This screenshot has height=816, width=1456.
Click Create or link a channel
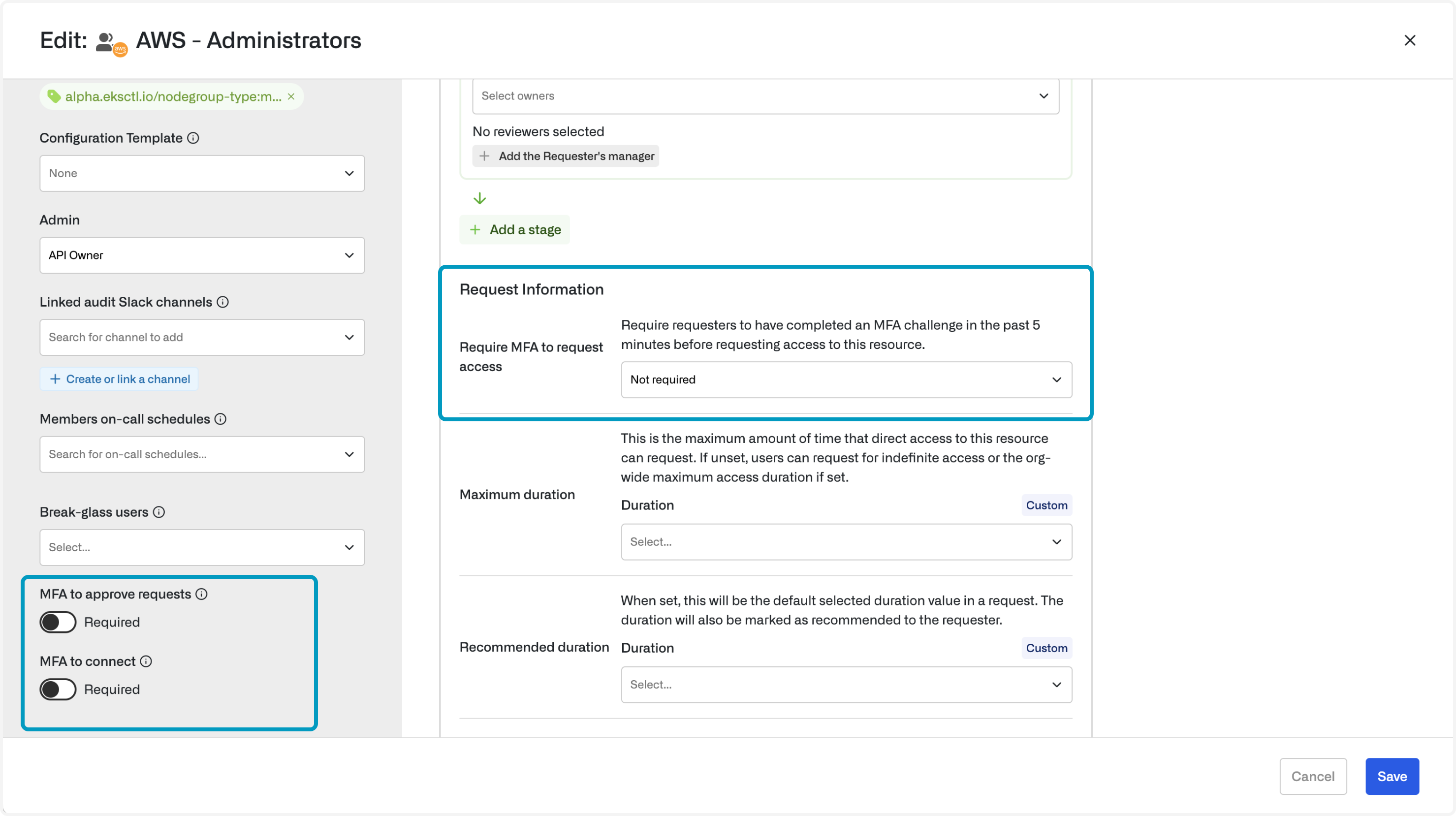pyautogui.click(x=119, y=379)
